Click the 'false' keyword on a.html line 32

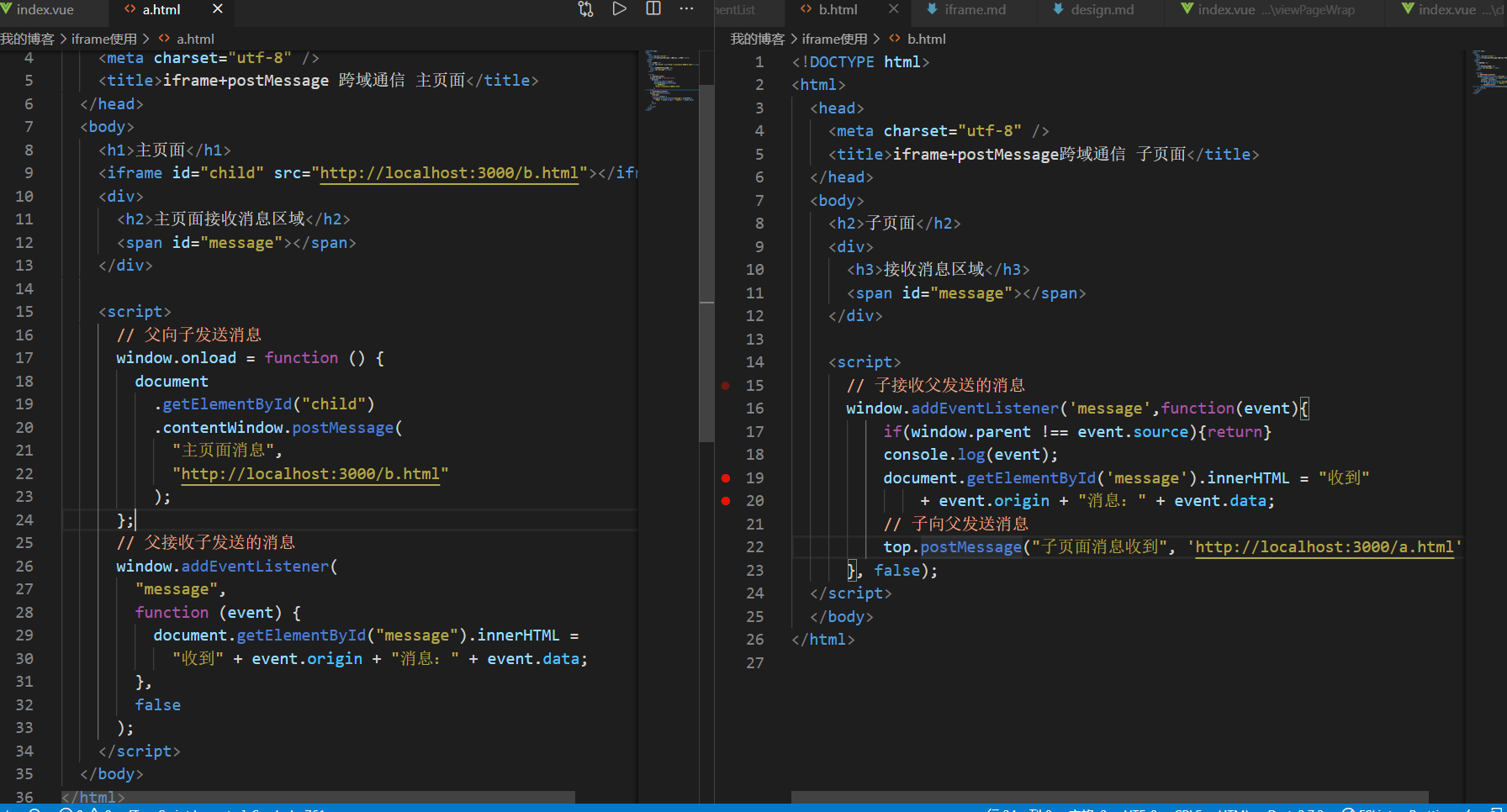pos(158,705)
